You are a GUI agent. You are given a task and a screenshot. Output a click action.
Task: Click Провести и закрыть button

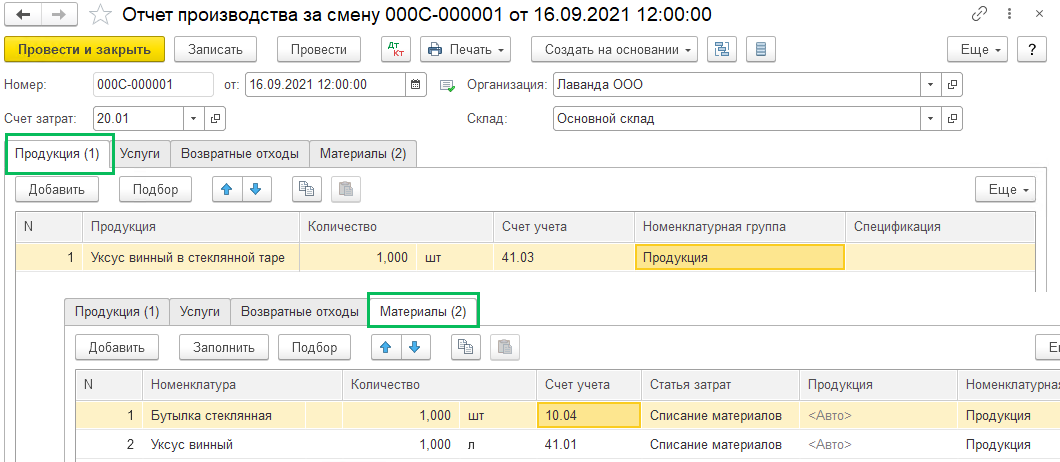(x=85, y=49)
